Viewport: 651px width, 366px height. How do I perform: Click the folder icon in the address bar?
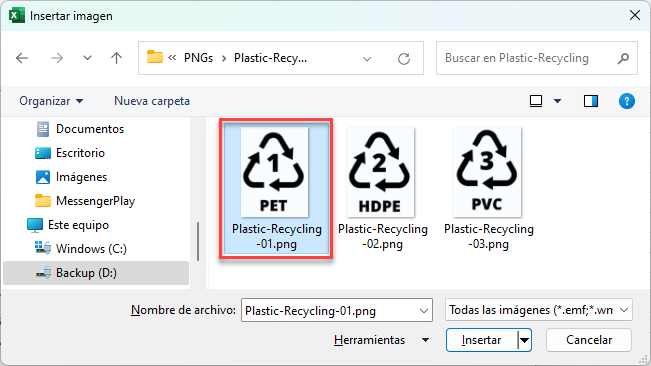[154, 57]
